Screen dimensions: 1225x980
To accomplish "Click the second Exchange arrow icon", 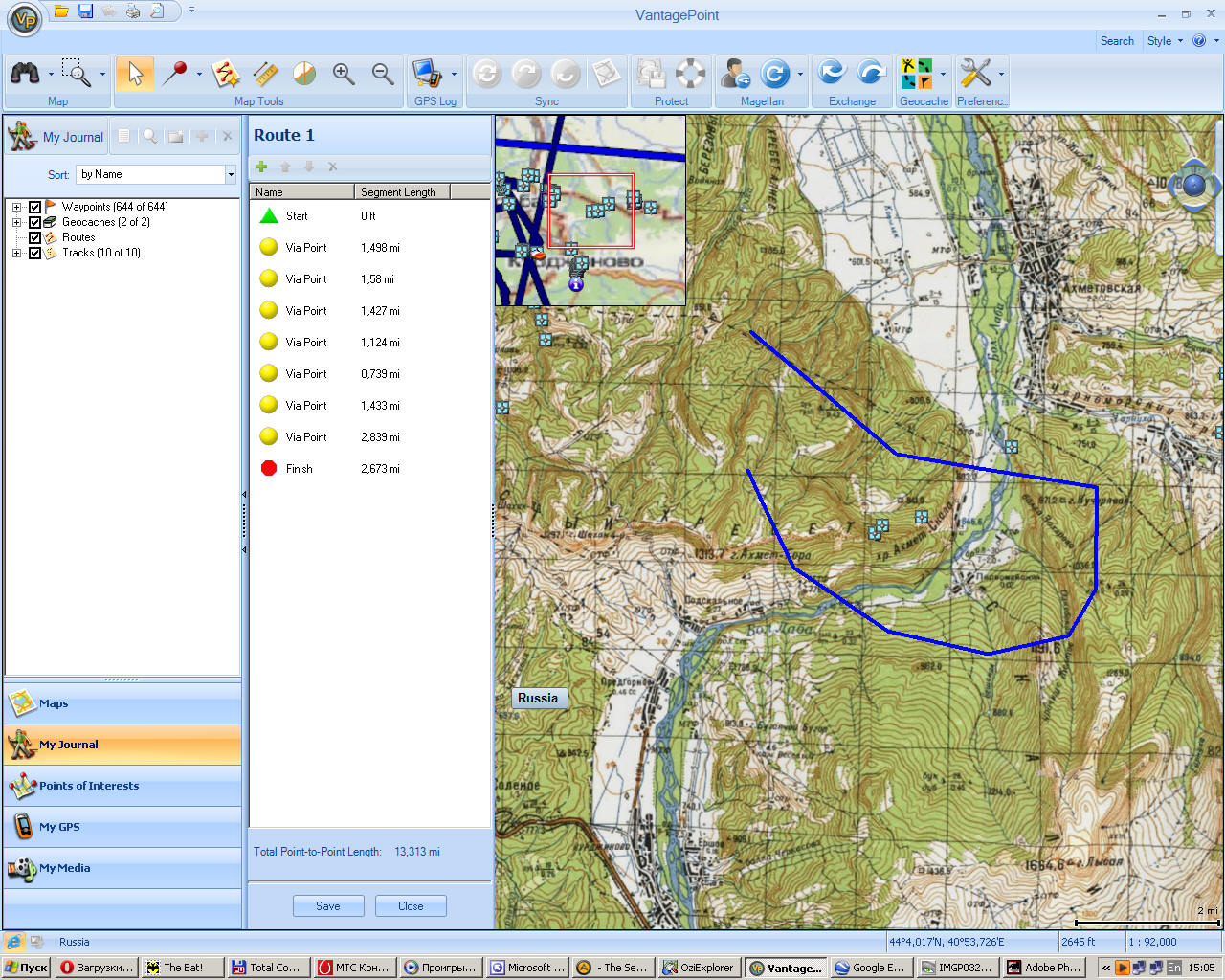I will click(x=871, y=73).
